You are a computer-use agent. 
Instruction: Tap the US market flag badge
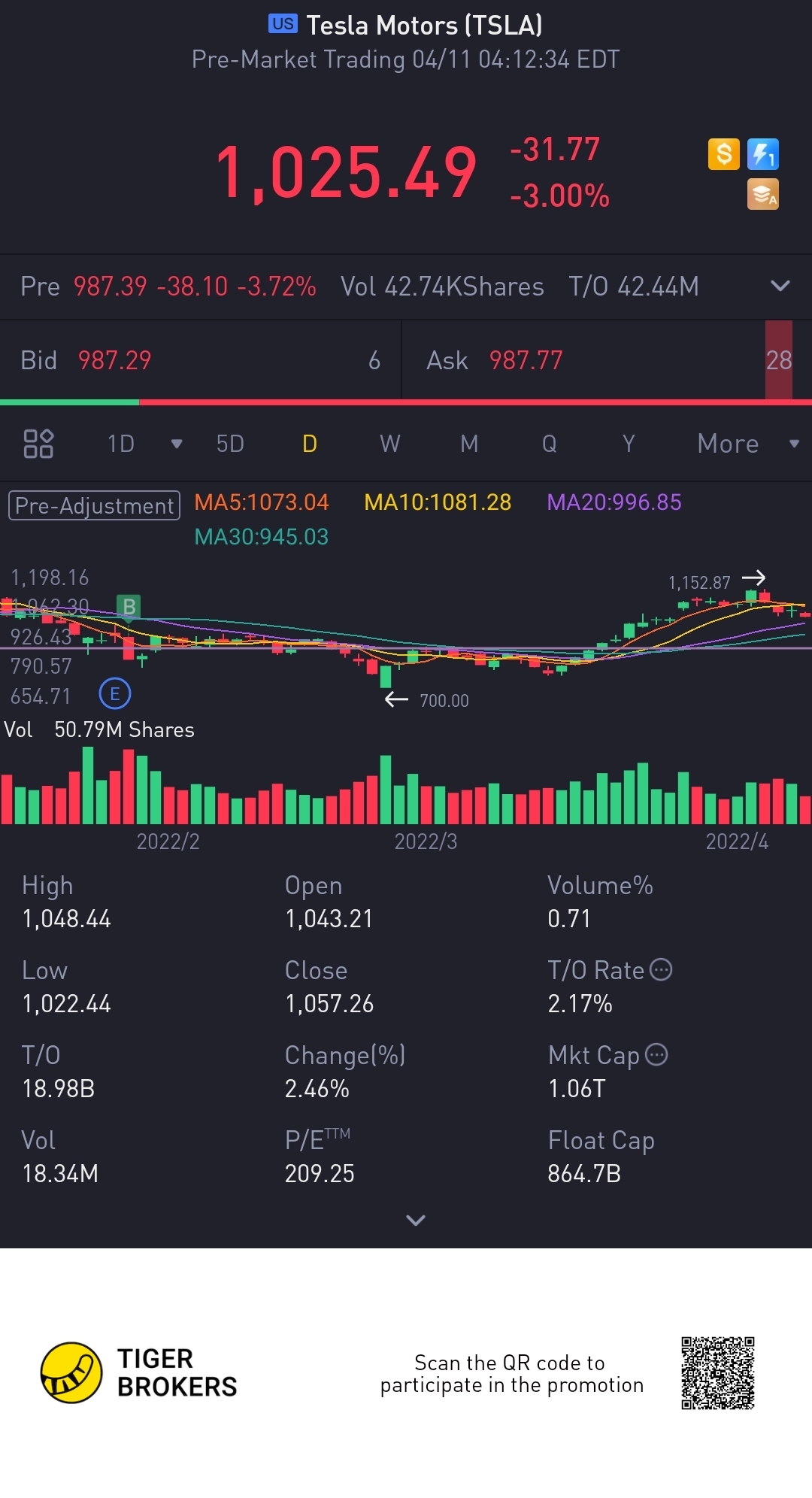(283, 24)
